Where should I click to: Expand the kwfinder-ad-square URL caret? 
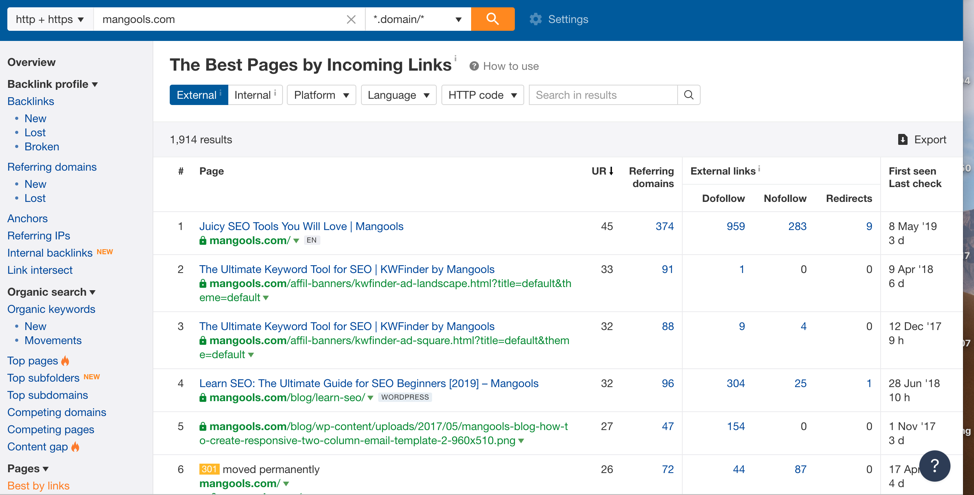pos(251,355)
